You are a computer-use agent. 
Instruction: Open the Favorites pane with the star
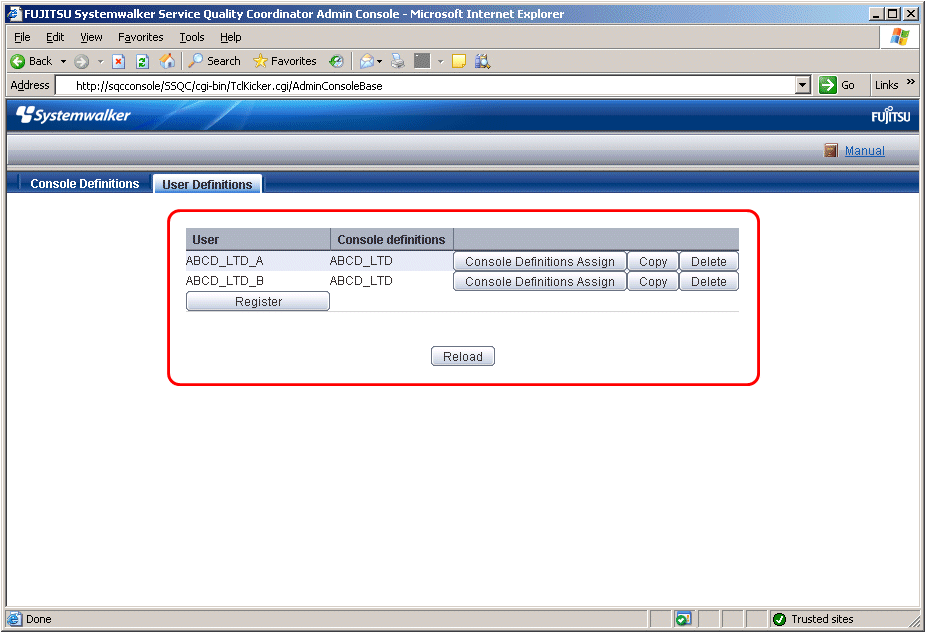(285, 61)
